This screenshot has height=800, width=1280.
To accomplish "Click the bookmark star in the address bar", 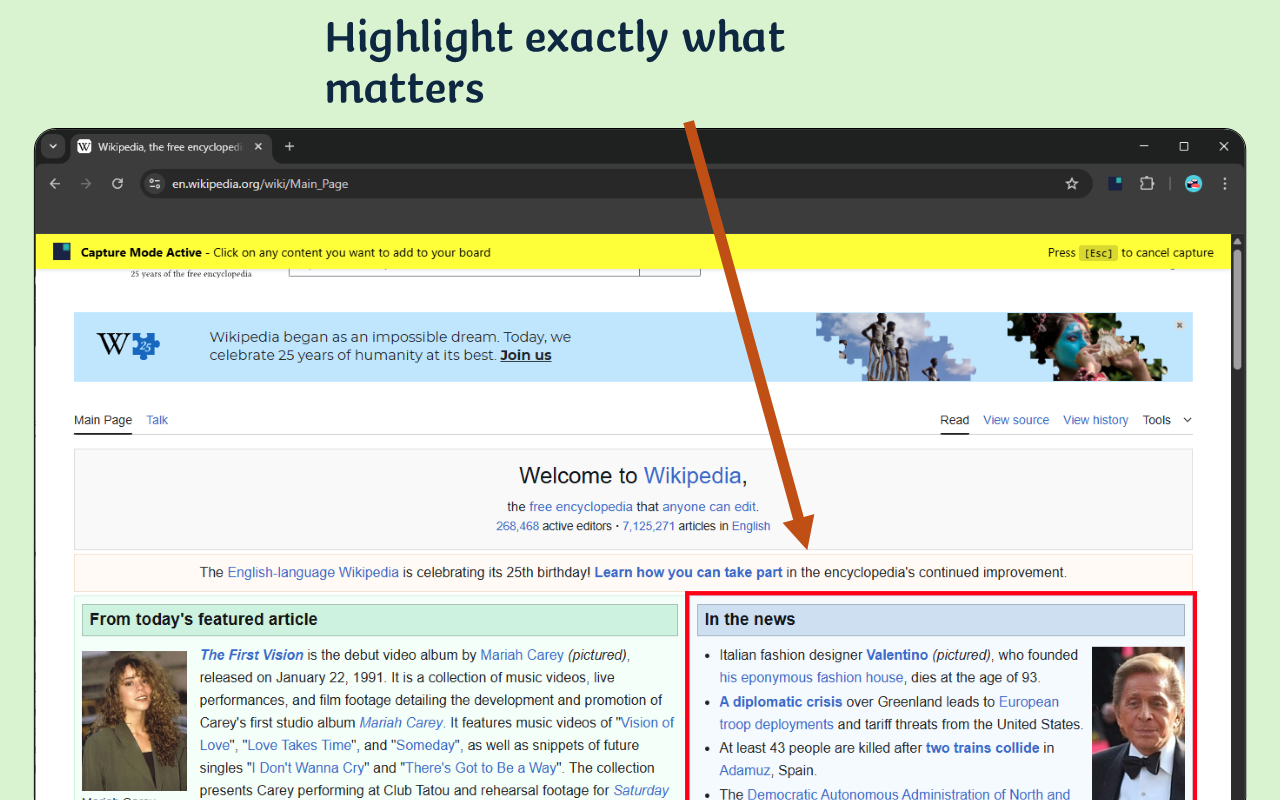I will tap(1071, 183).
